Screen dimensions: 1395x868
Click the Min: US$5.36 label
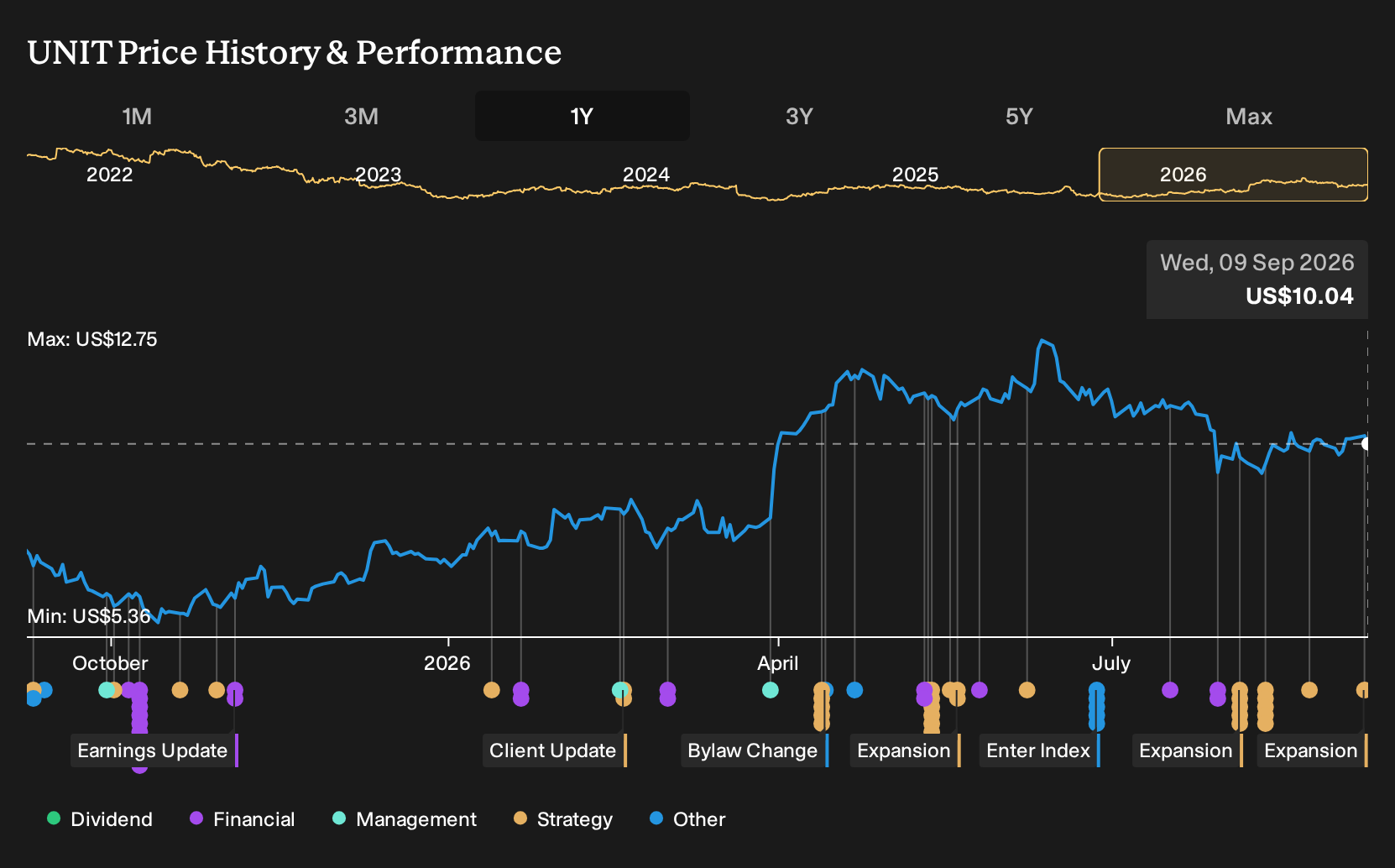point(89,616)
